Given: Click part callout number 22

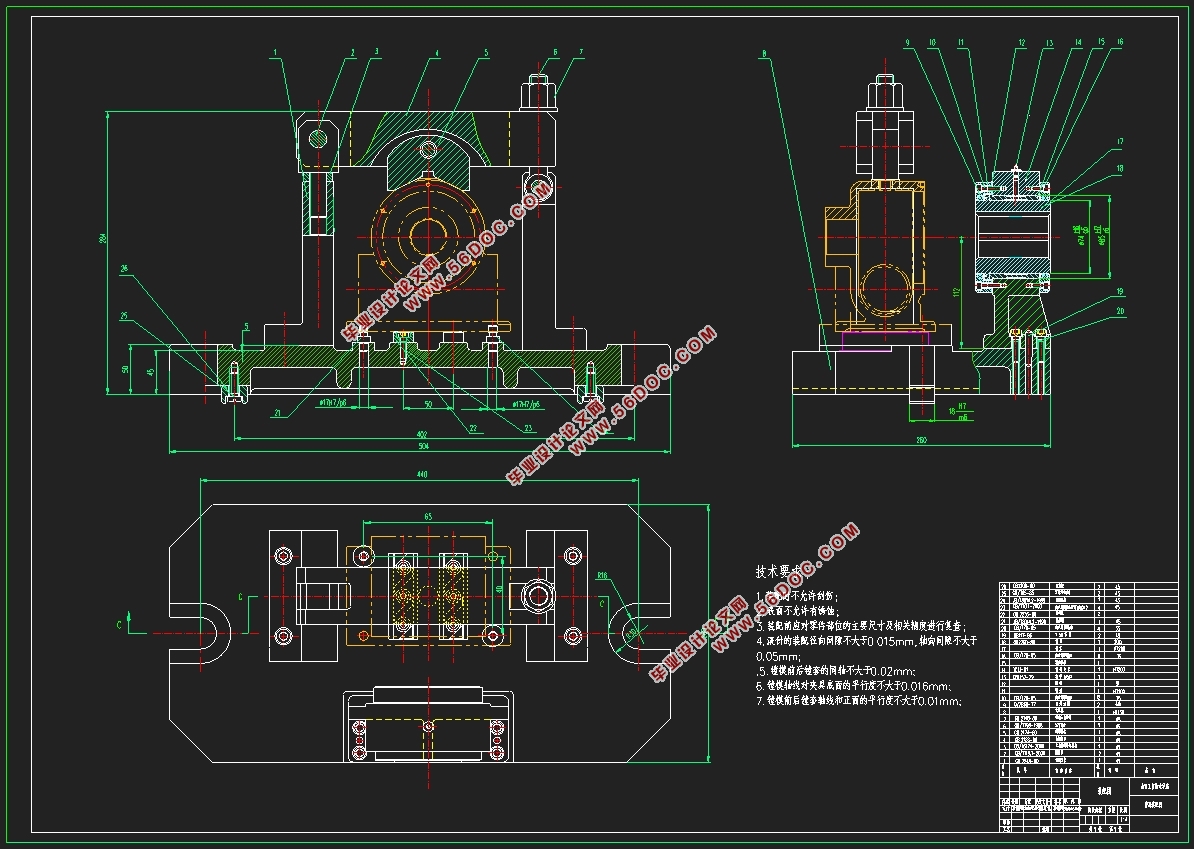Looking at the screenshot, I should 473,429.
